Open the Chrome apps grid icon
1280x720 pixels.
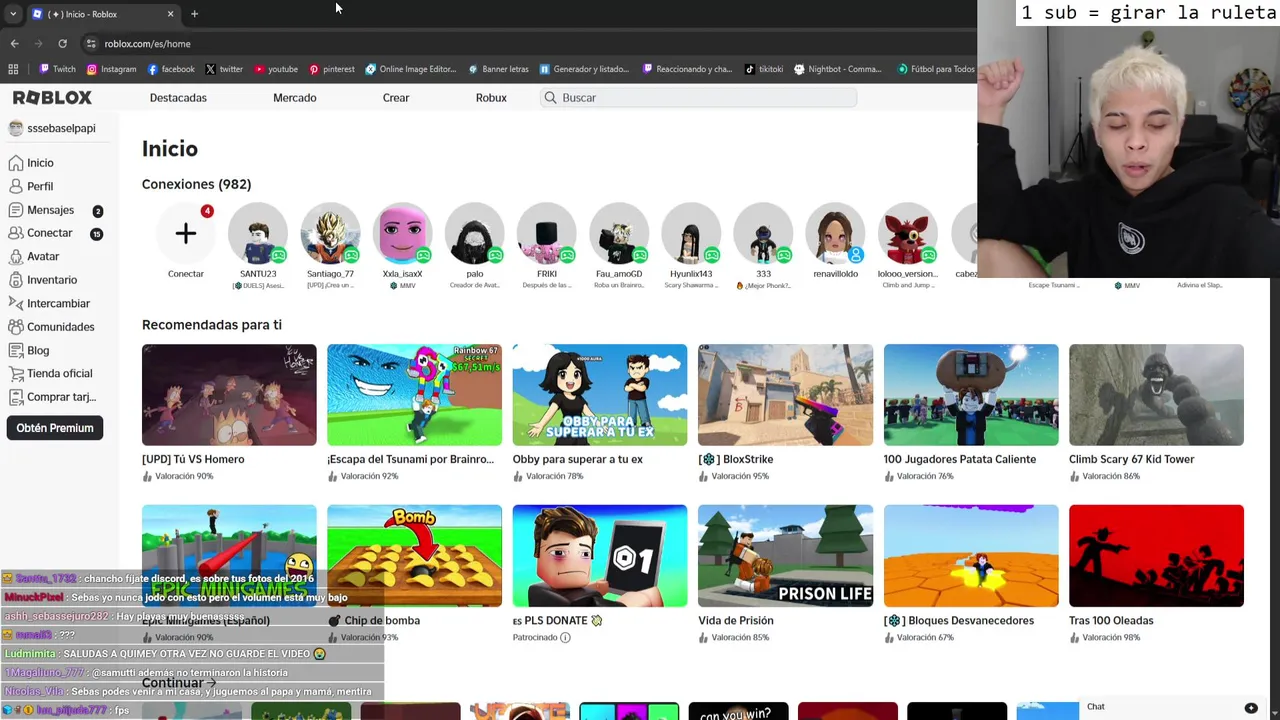click(x=13, y=69)
